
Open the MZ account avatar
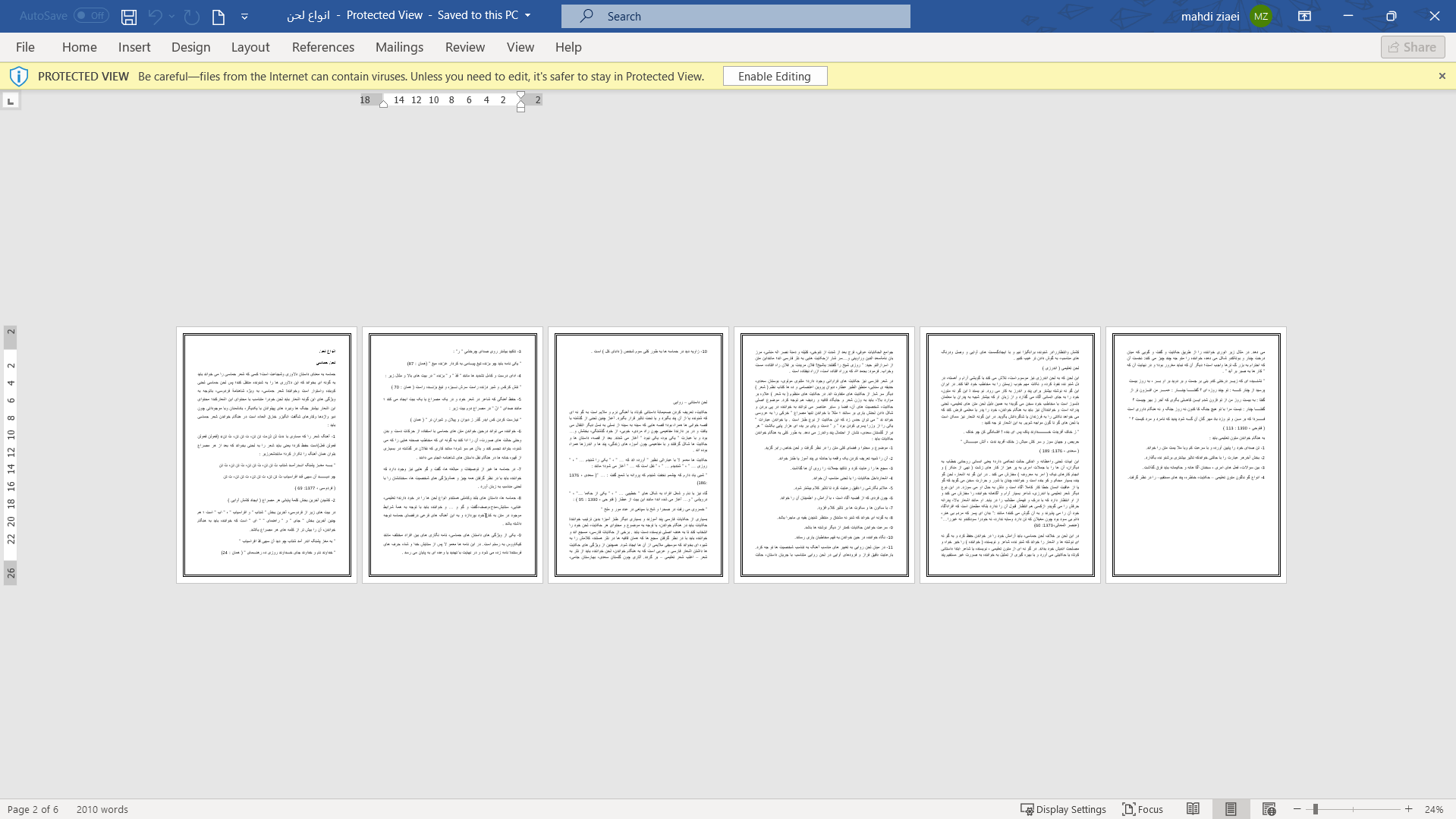click(1261, 16)
